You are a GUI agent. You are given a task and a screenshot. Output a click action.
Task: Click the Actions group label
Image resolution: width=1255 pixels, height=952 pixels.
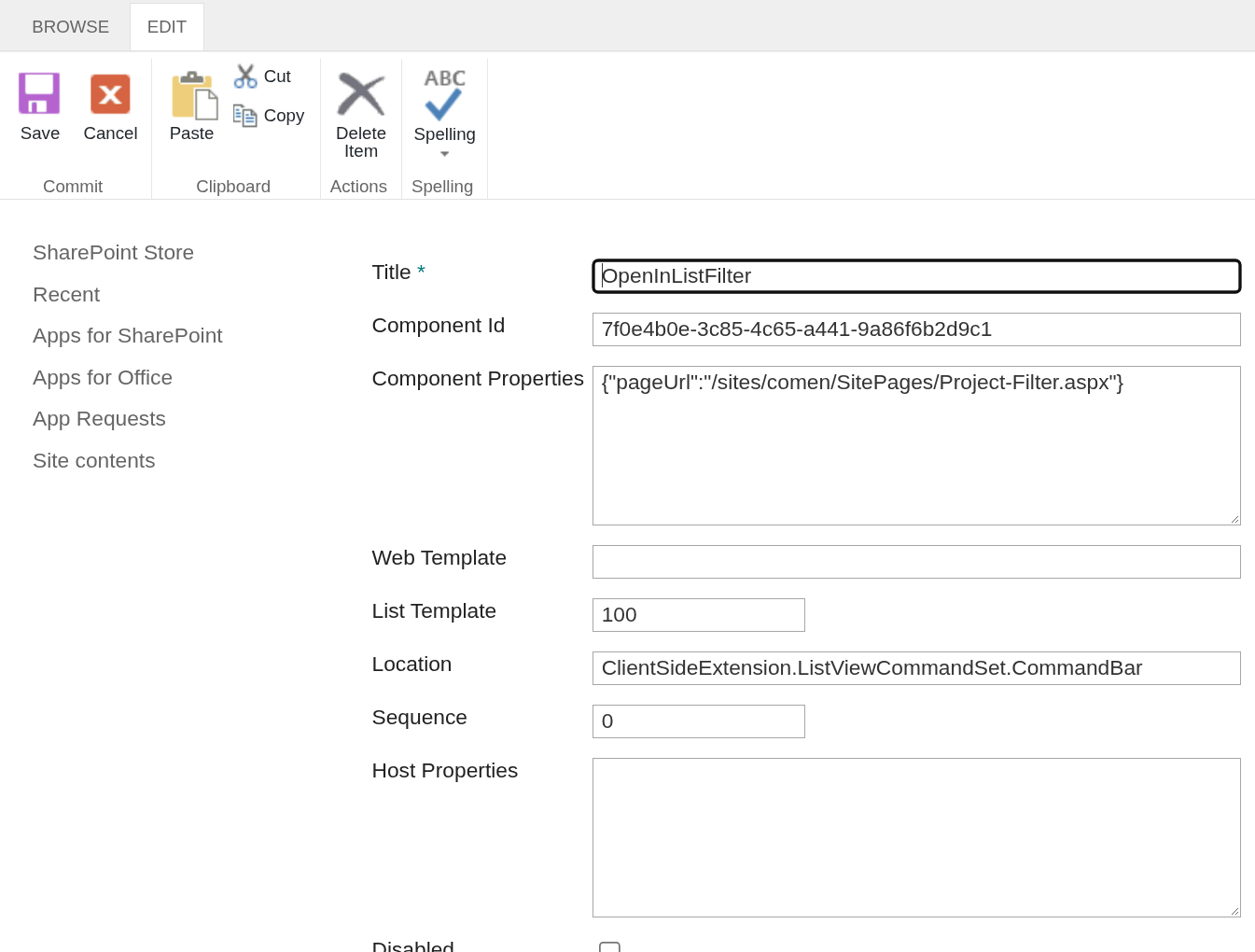click(358, 187)
